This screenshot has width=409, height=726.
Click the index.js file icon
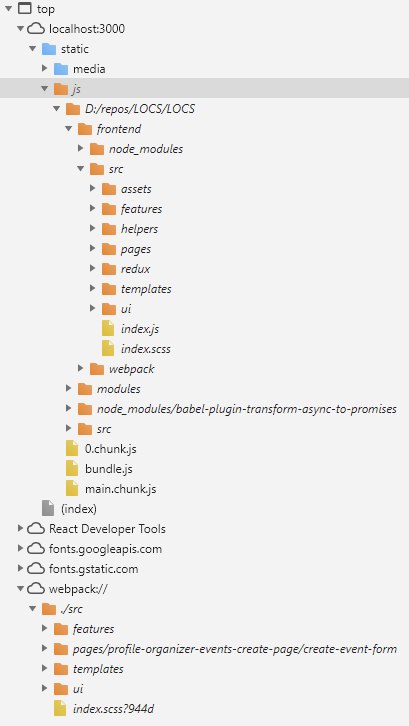[x=108, y=329]
